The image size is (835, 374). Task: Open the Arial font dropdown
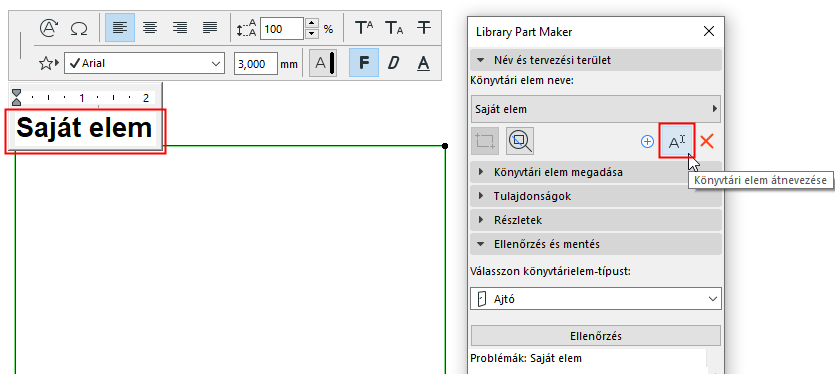144,63
